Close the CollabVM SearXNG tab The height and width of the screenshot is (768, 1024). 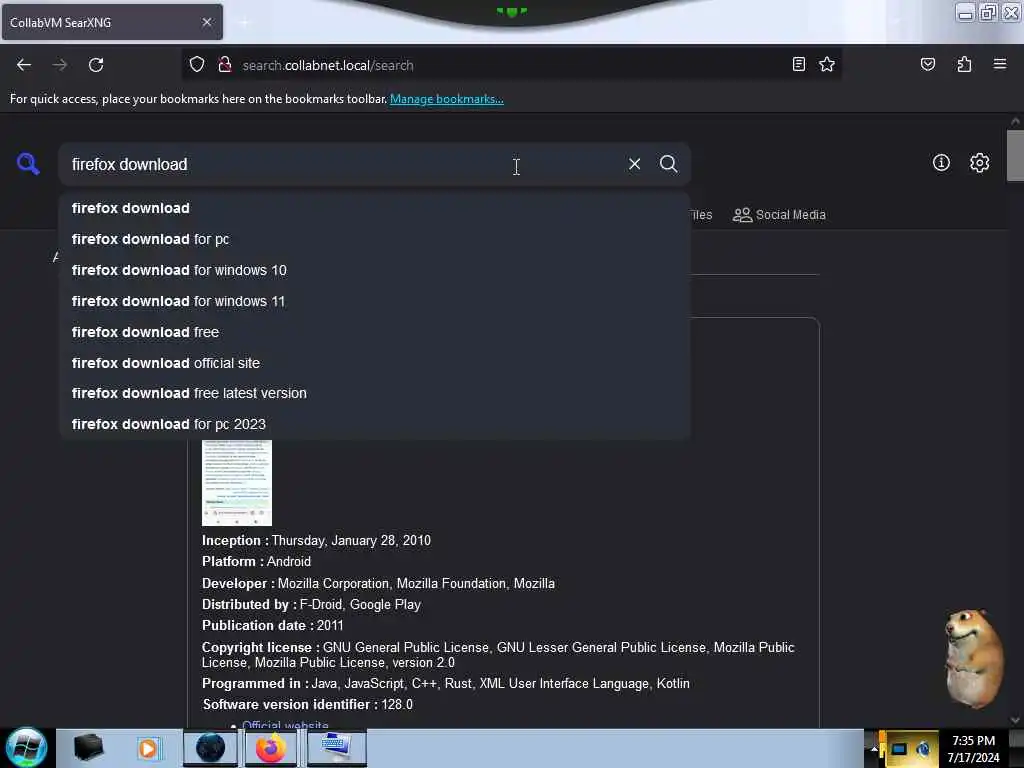(x=206, y=22)
